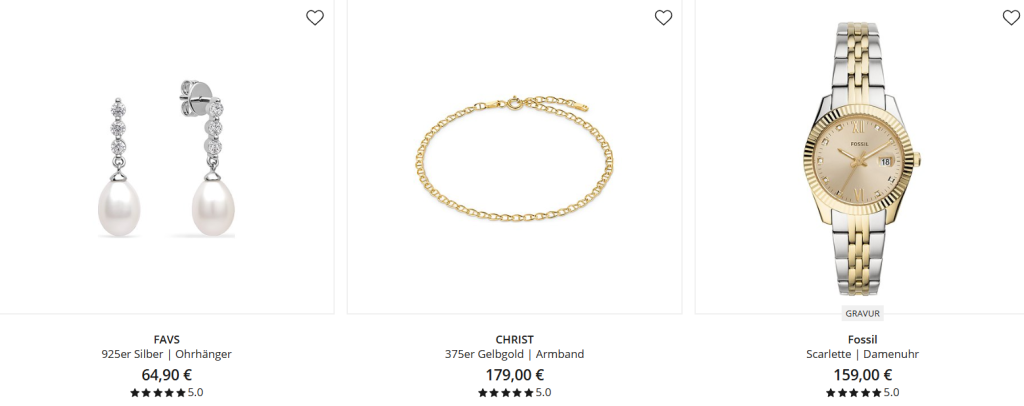
Task: Add FAVS pearl earrings to wishlist heart
Action: (x=315, y=18)
